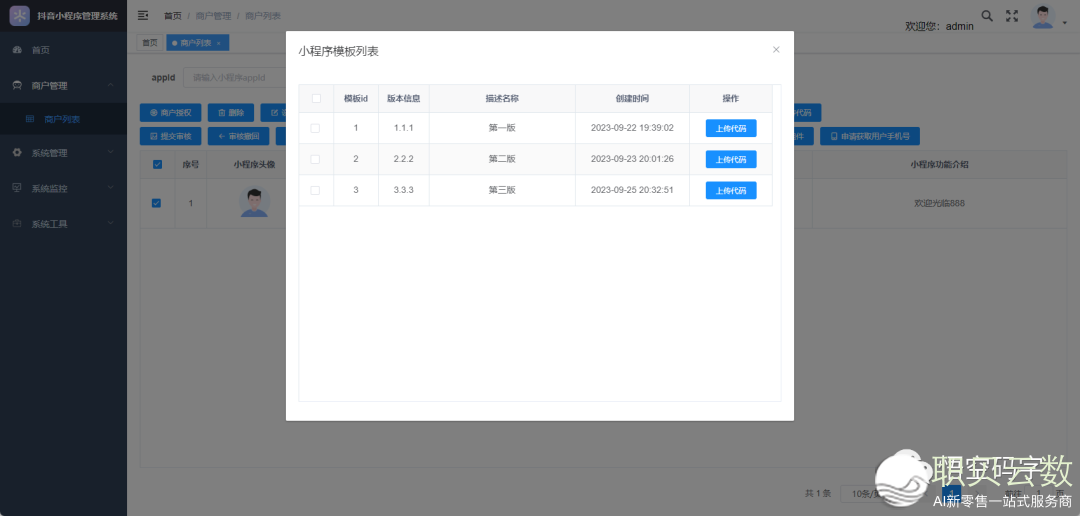Image resolution: width=1080 pixels, height=516 pixels.
Task: Click the 删除 button behind the dialog
Action: point(231,113)
